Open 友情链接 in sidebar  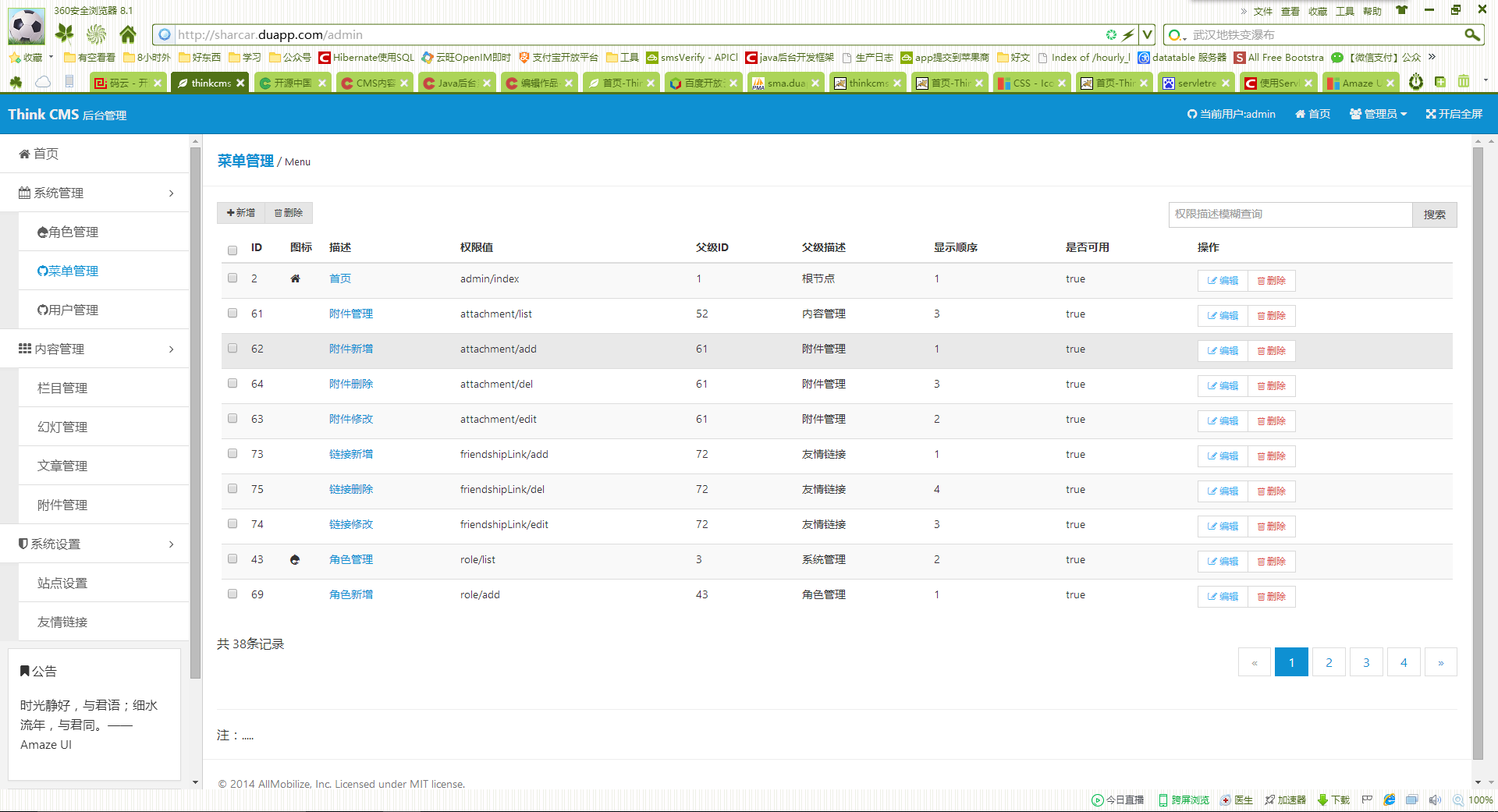tap(104, 622)
